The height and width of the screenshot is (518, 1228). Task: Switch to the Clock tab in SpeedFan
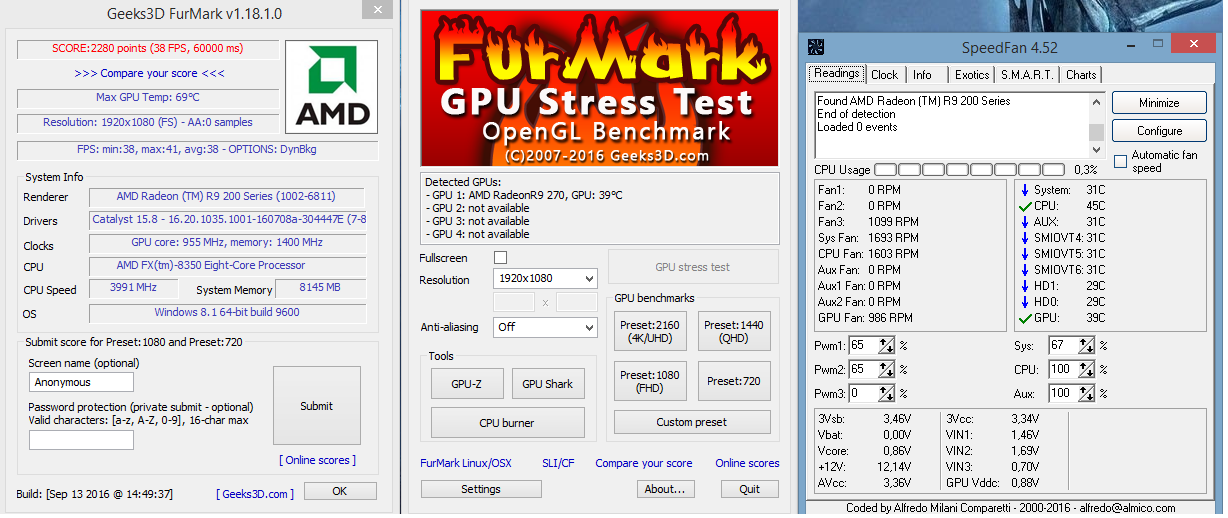click(x=885, y=75)
